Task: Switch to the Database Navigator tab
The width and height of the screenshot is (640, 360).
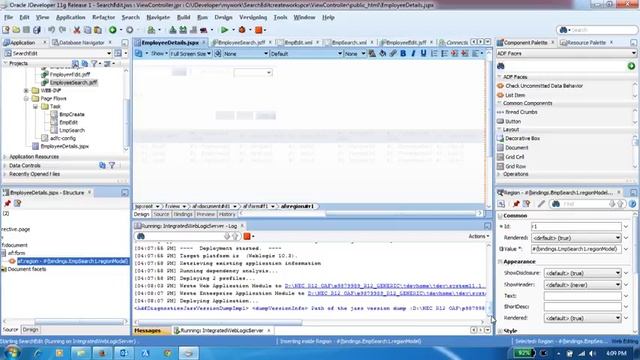Action: pos(81,42)
